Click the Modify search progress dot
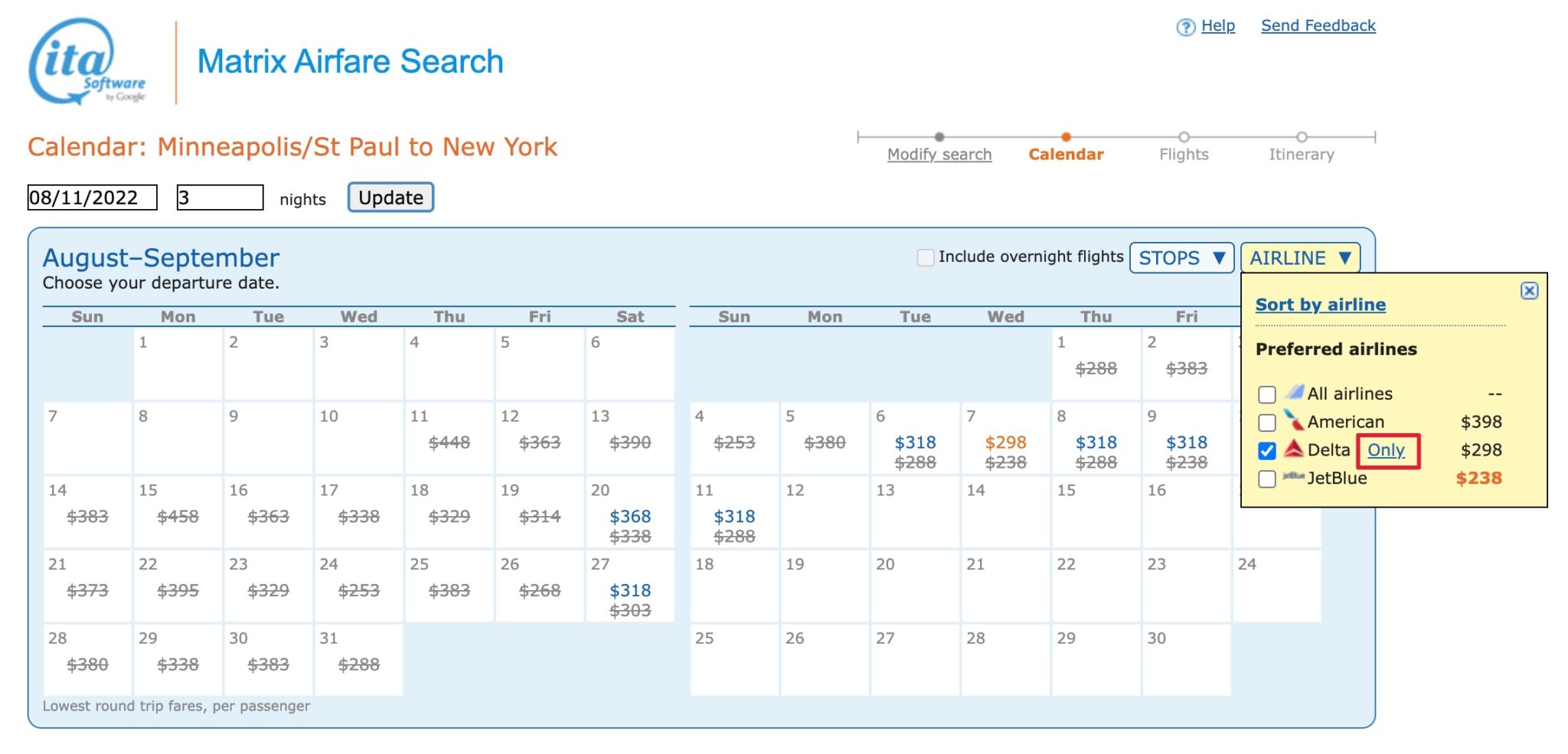The width and height of the screenshot is (1568, 754). tap(939, 137)
